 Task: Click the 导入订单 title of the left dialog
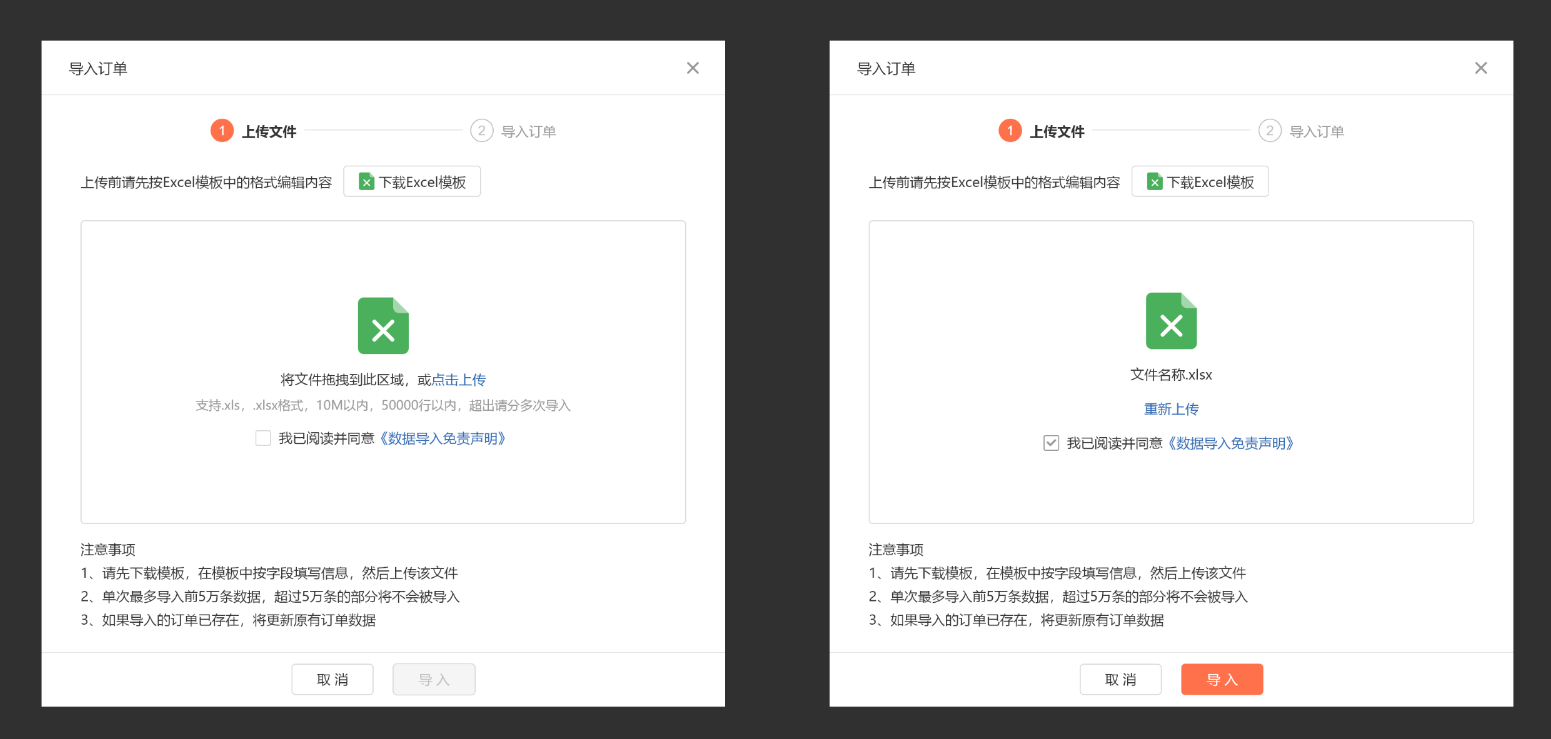pyautogui.click(x=98, y=68)
